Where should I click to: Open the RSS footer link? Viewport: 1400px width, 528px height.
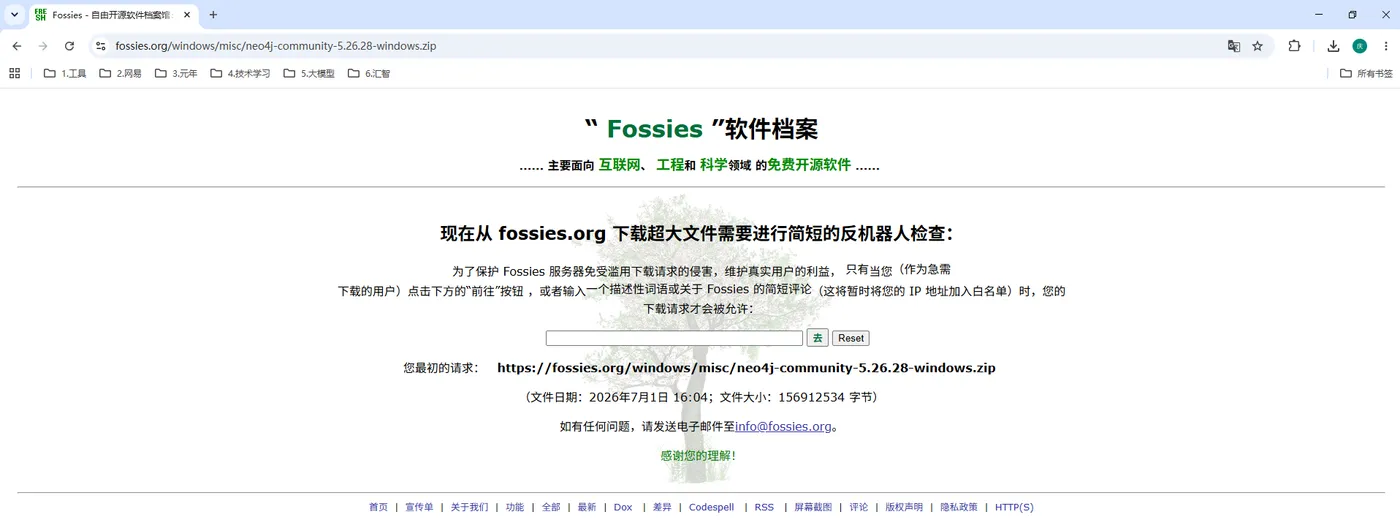[x=764, y=507]
